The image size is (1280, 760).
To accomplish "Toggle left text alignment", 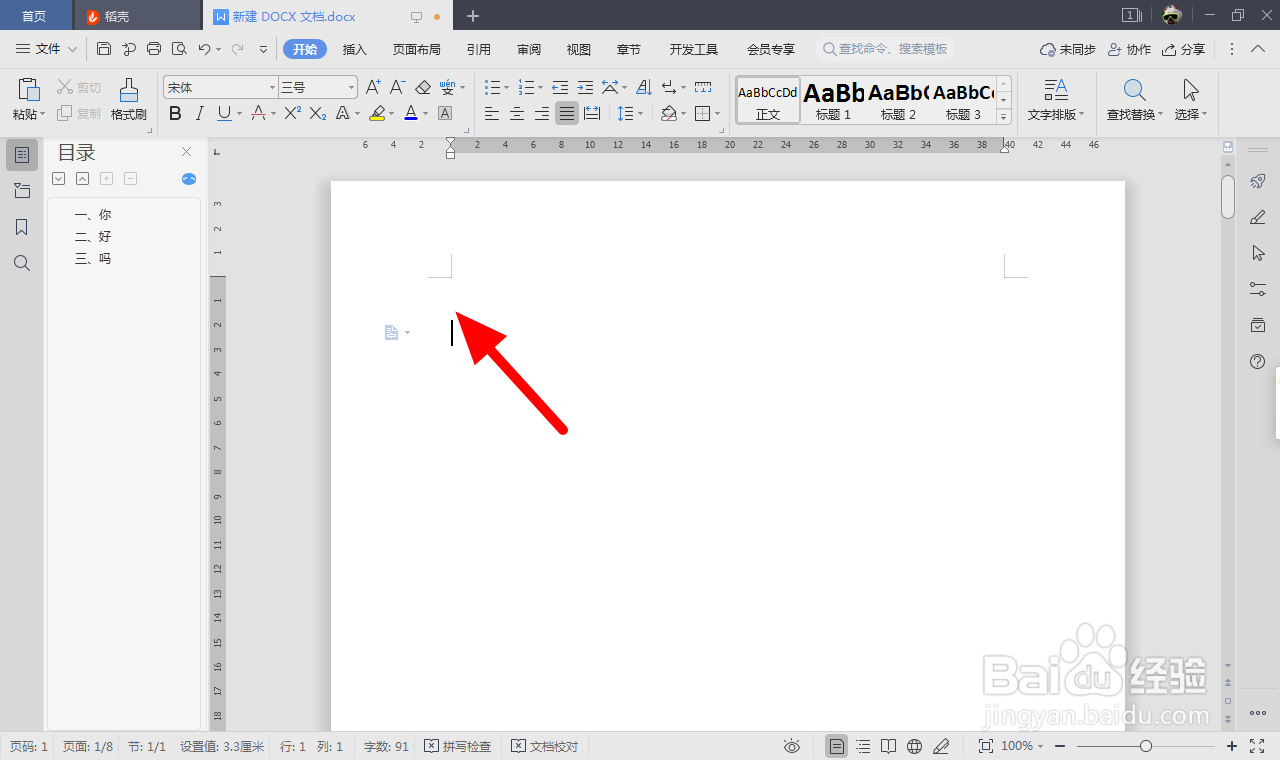I will pos(492,114).
